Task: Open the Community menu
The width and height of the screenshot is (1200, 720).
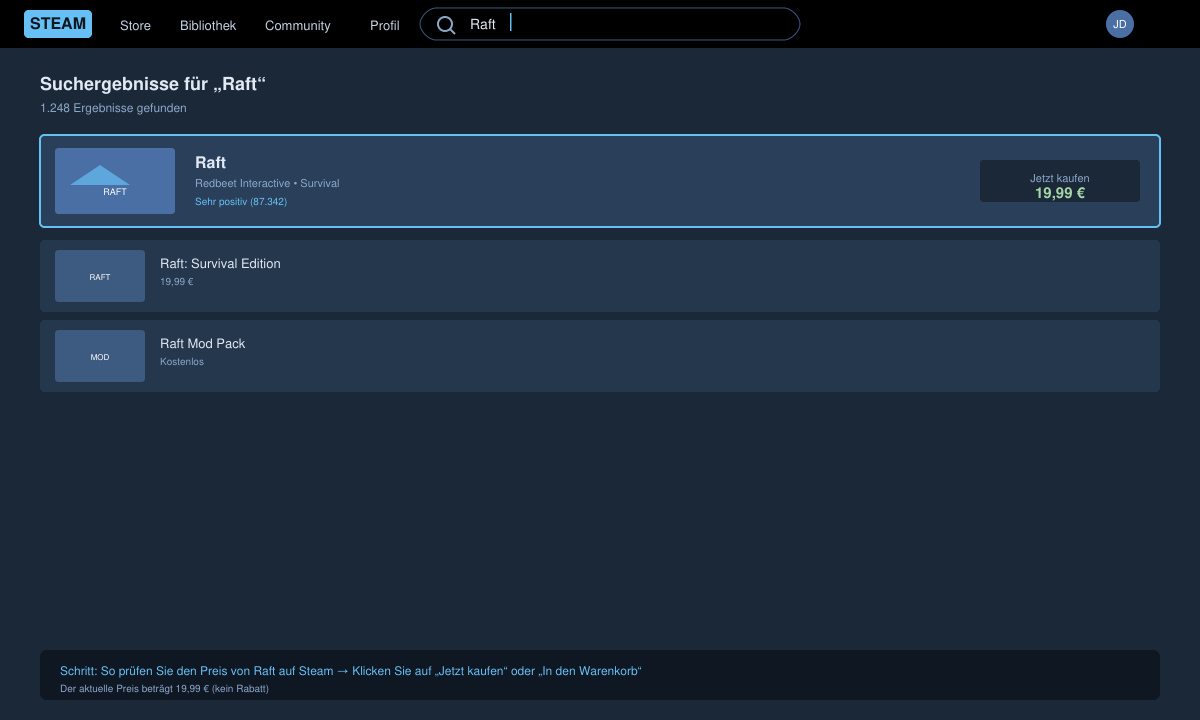Action: tap(297, 25)
